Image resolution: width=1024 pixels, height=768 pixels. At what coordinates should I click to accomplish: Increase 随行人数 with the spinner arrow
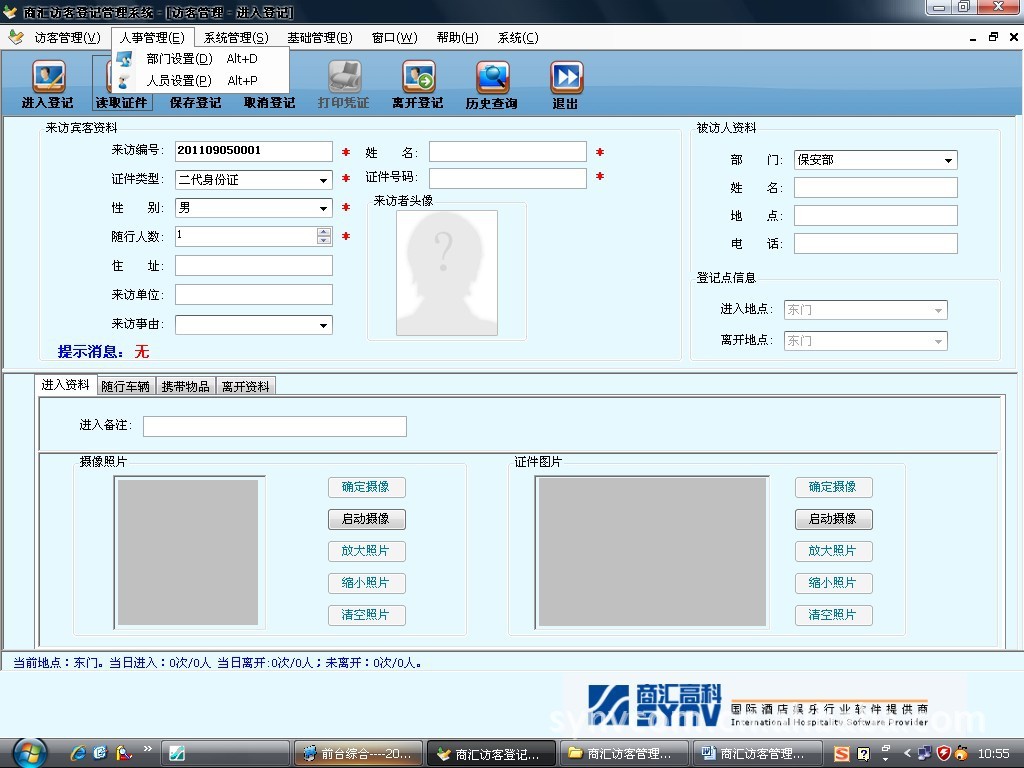tap(323, 232)
